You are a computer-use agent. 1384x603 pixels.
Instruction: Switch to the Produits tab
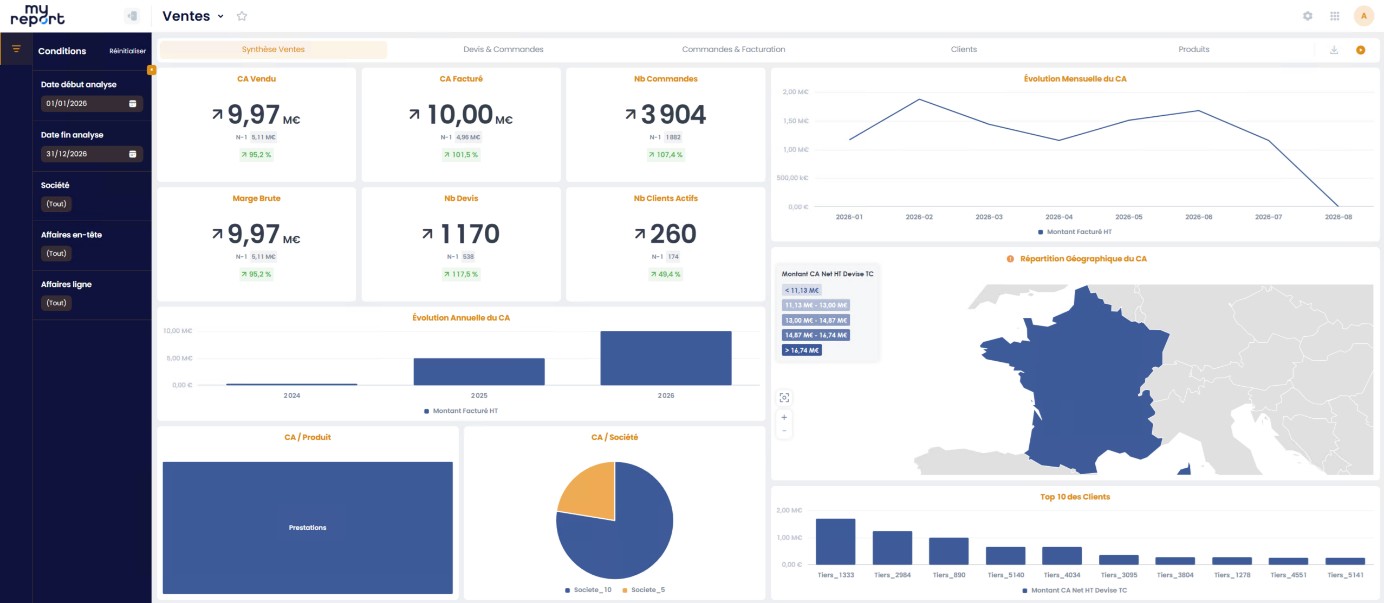coord(1193,49)
